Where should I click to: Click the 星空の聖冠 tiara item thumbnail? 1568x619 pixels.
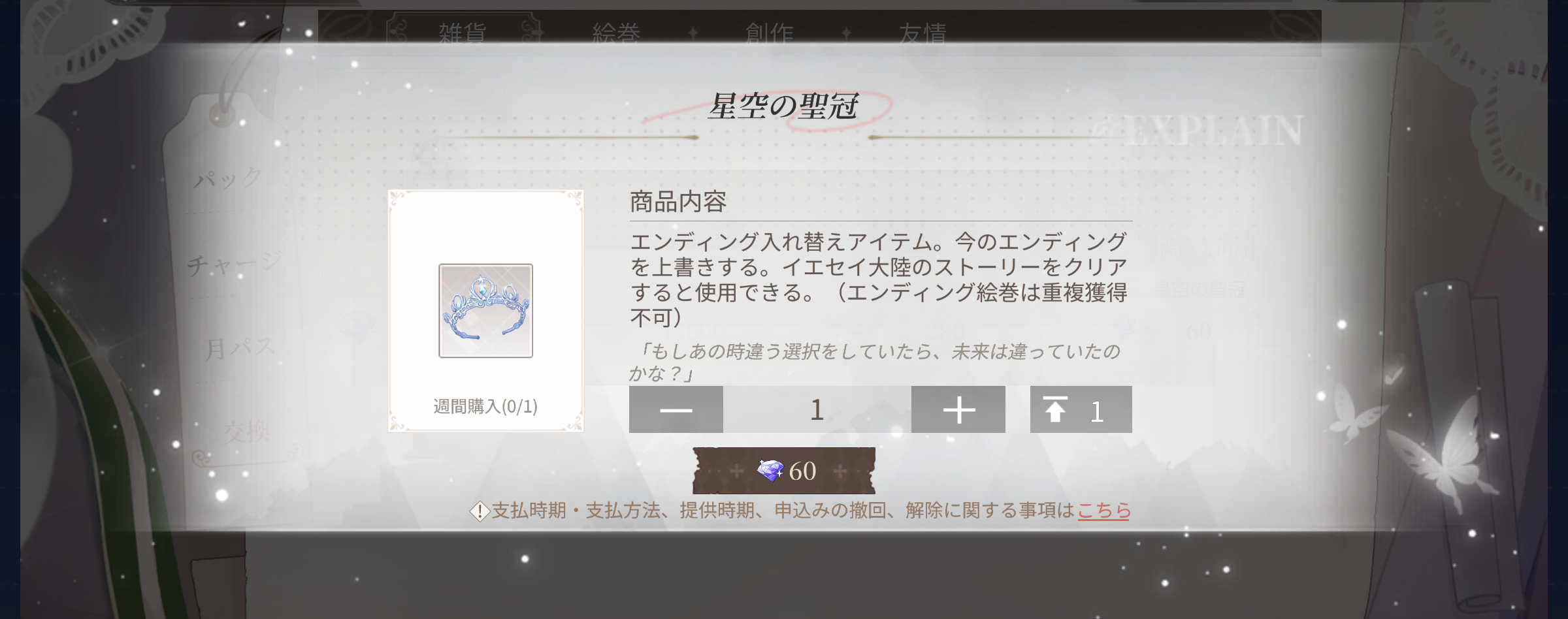click(x=485, y=311)
